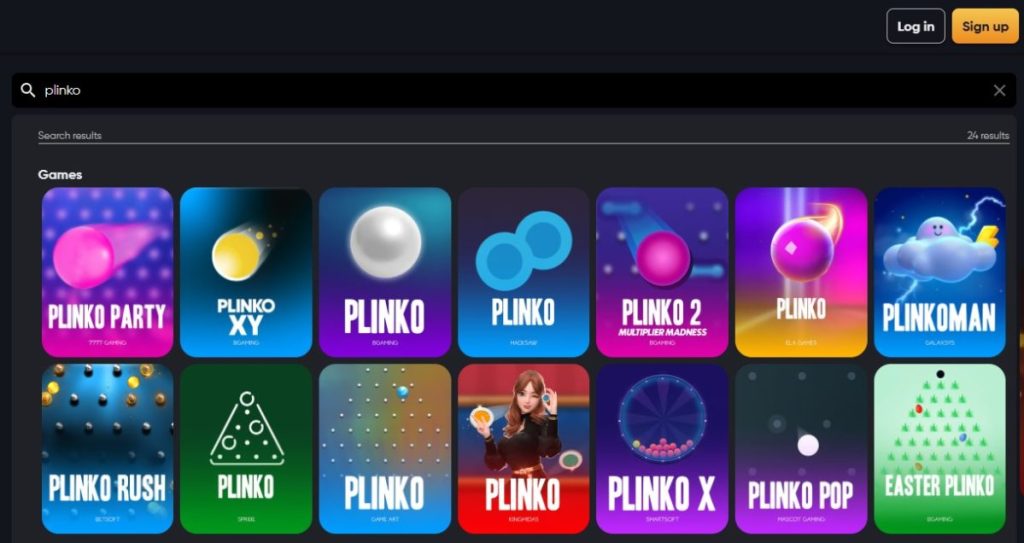This screenshot has width=1024, height=543.
Task: Open Plinko Party by 7777 Gaming
Action: [x=107, y=272]
